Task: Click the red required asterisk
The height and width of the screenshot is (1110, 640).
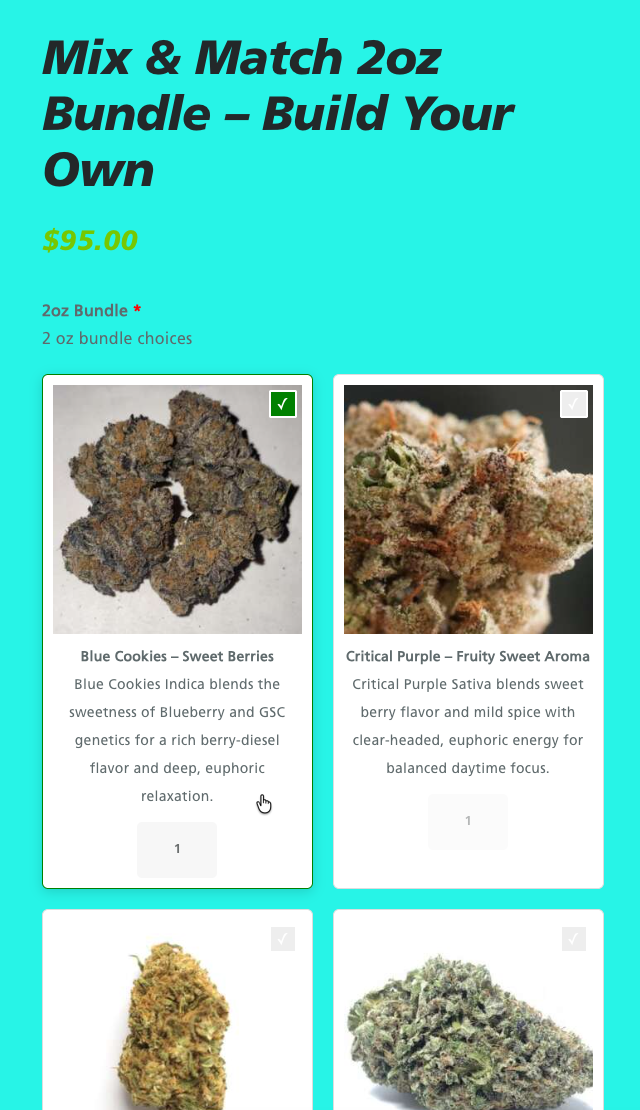Action: 137,309
